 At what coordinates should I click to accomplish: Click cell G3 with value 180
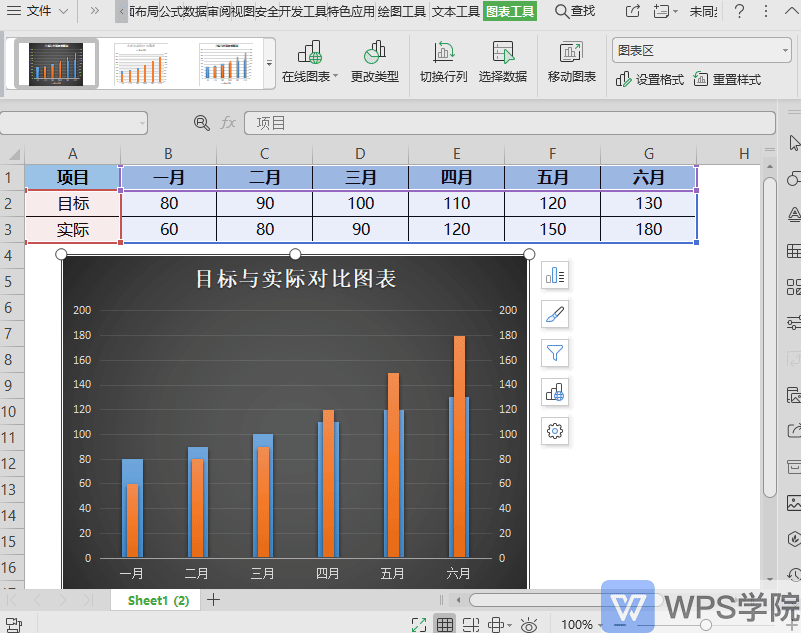tap(648, 229)
